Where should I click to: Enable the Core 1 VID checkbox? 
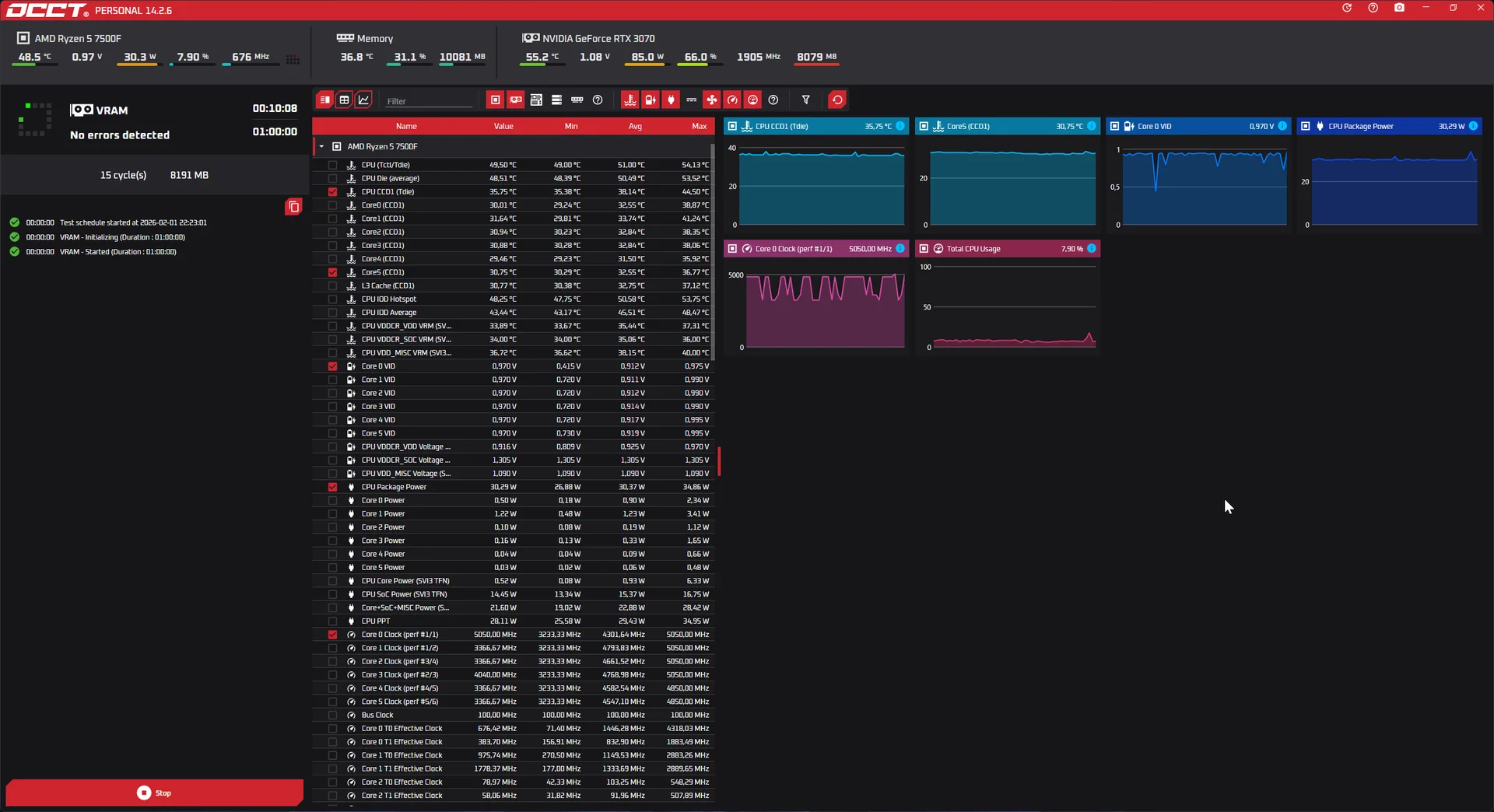pos(333,380)
